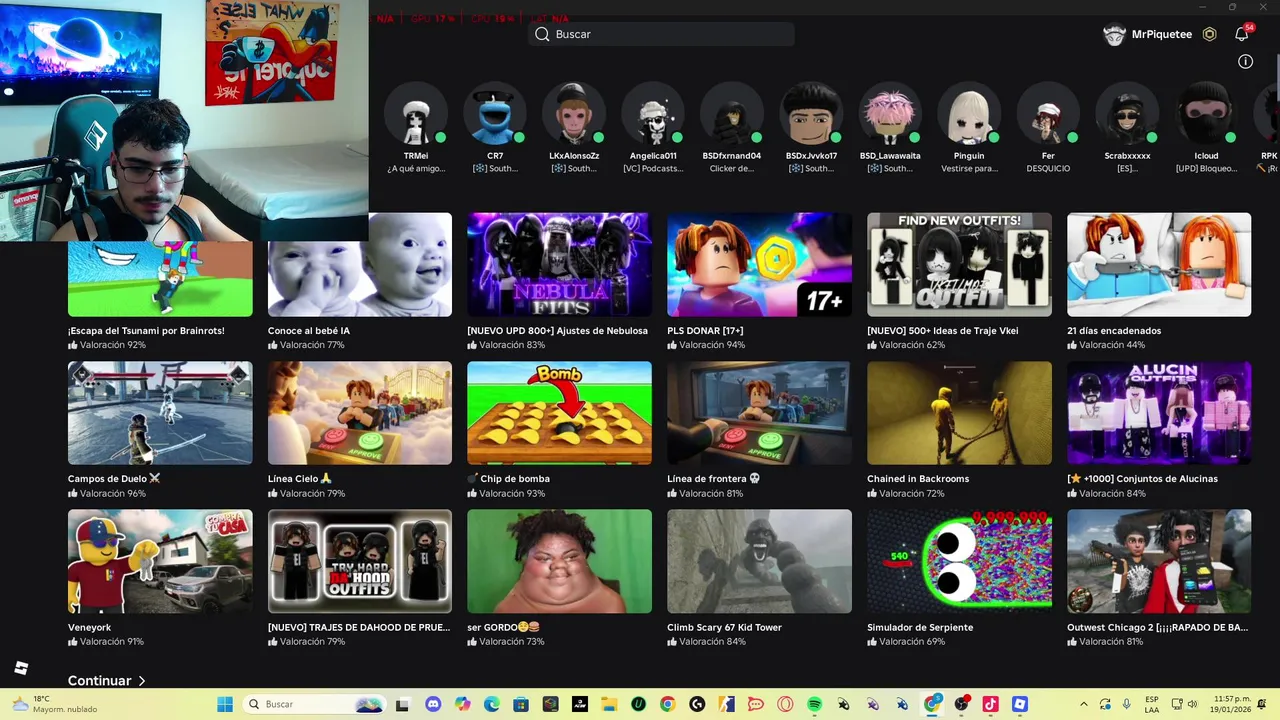
Task: Open Opera browser from the taskbar
Action: (785, 704)
